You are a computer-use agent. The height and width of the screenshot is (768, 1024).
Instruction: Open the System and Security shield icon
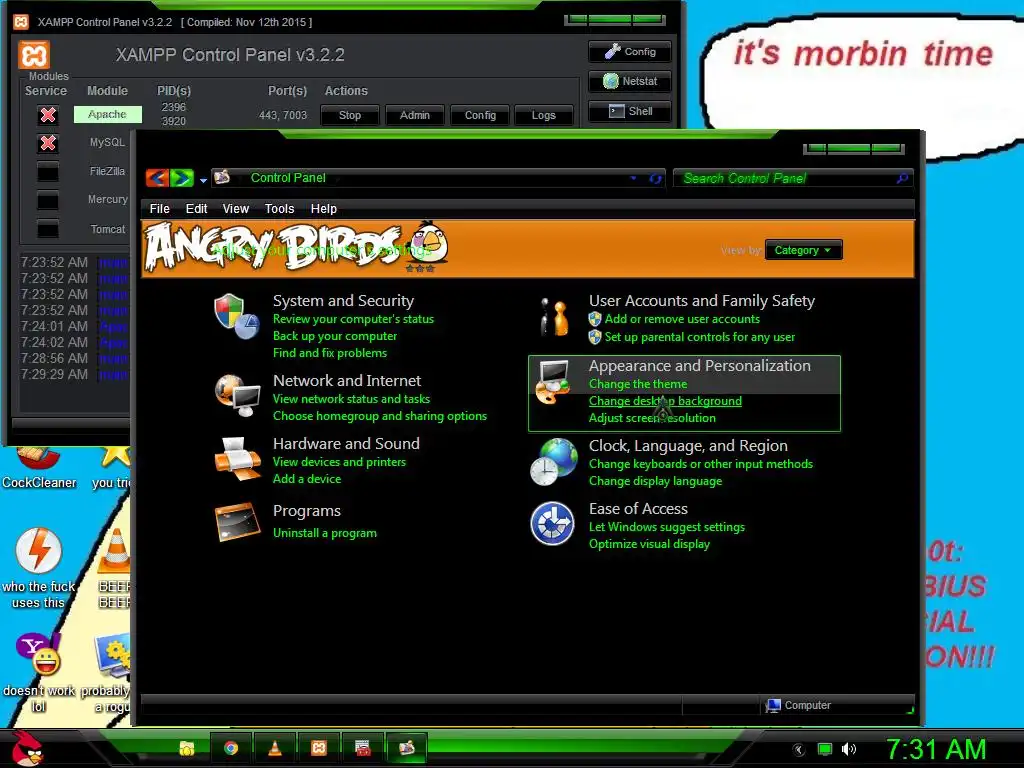coord(236,317)
